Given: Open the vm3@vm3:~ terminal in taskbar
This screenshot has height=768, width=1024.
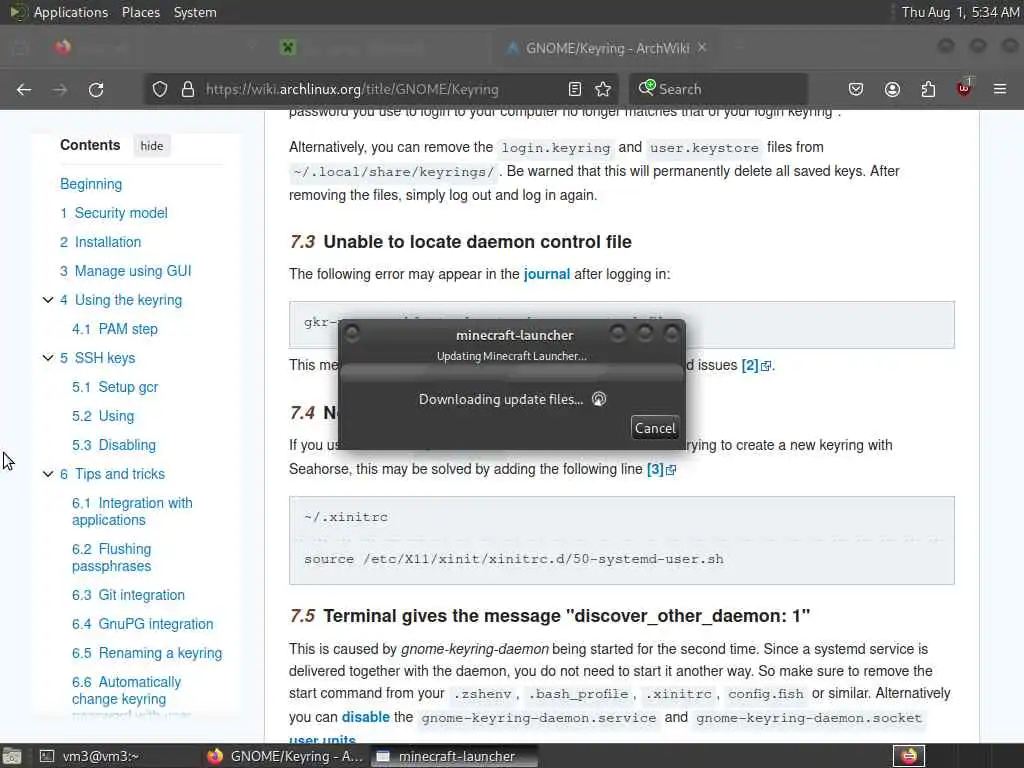Looking at the screenshot, I should (x=89, y=756).
